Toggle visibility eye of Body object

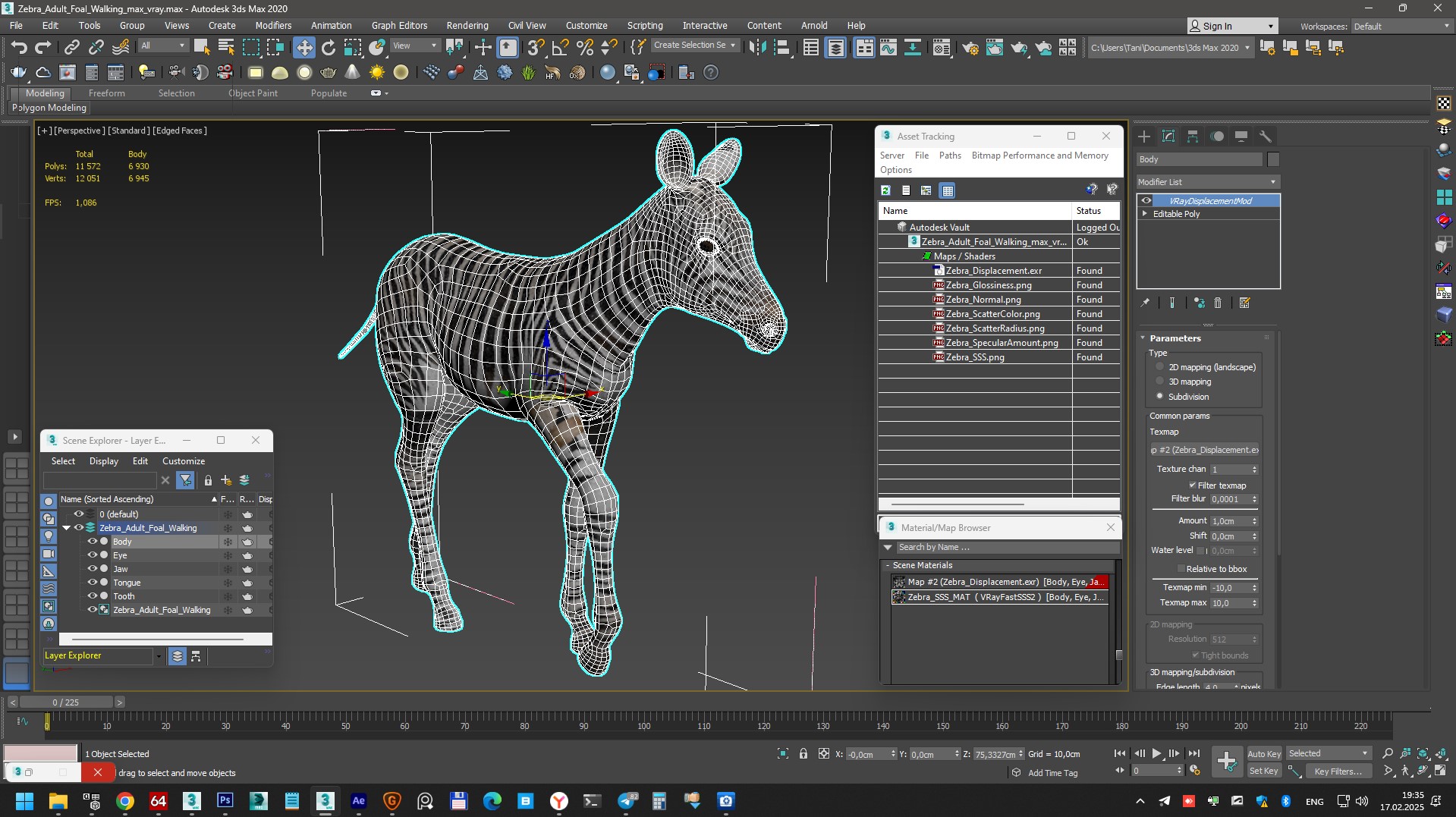pyautogui.click(x=93, y=542)
